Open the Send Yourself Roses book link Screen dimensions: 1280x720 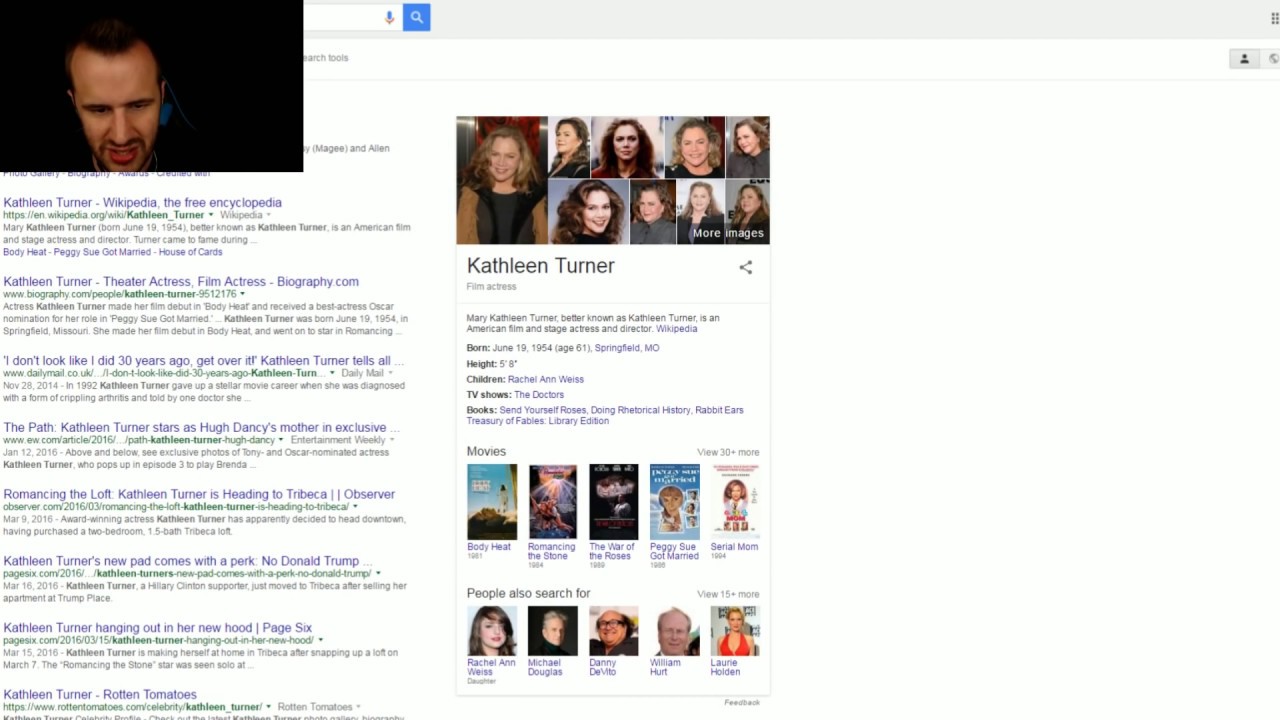543,410
